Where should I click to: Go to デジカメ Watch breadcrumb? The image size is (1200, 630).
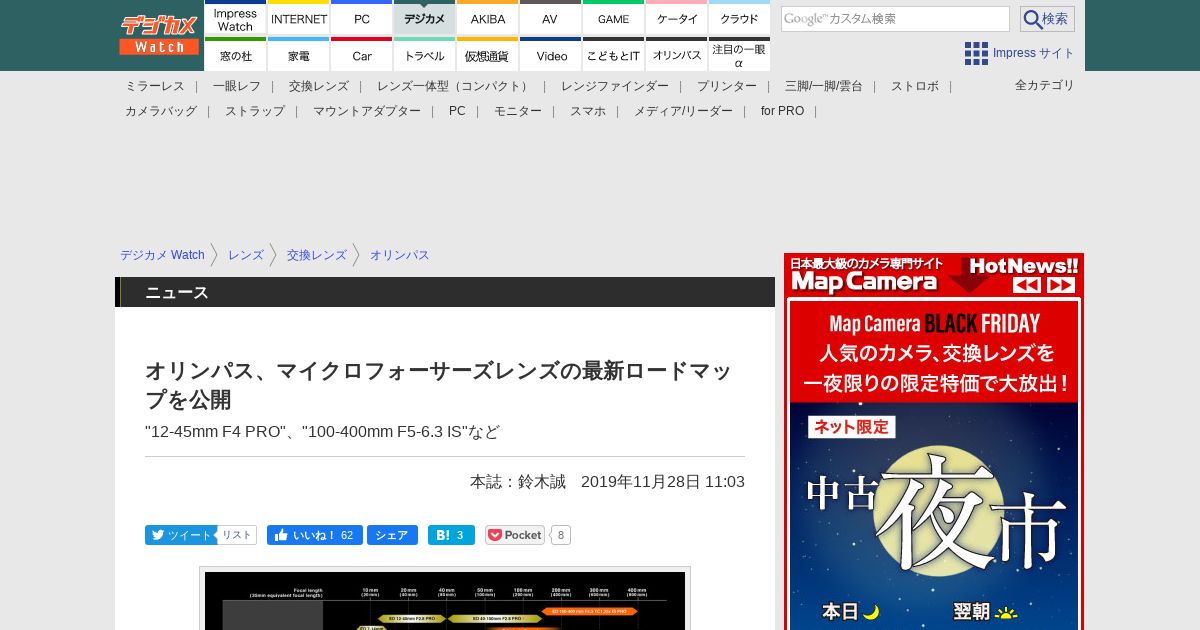162,255
